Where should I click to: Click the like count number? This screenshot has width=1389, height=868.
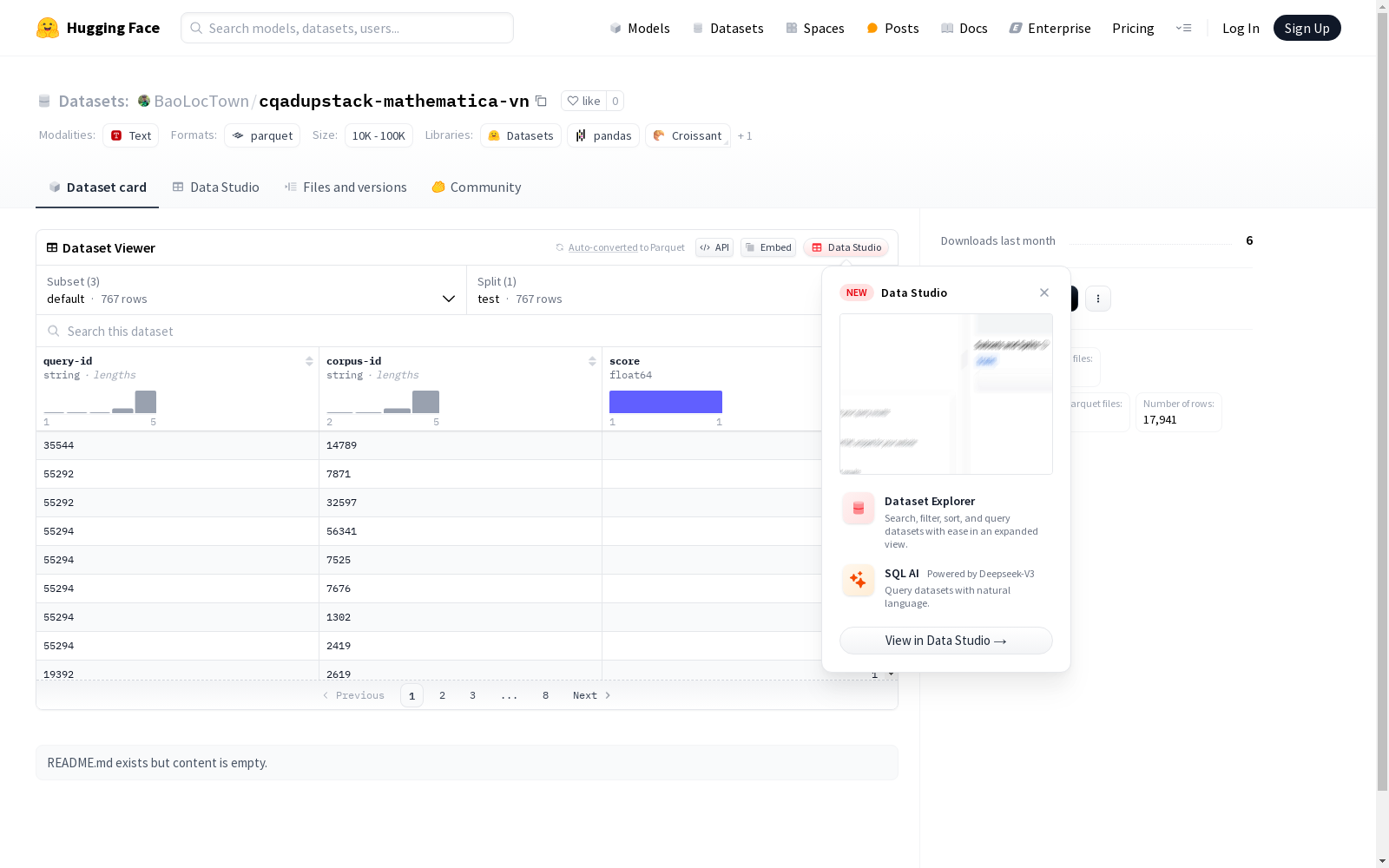(x=615, y=101)
